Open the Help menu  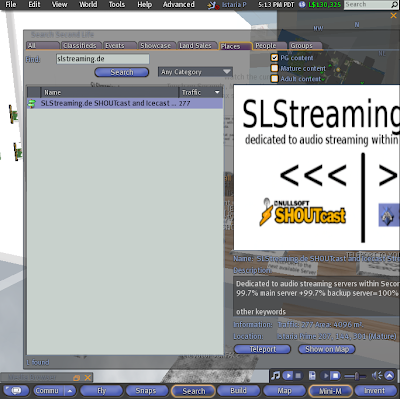click(x=145, y=4)
